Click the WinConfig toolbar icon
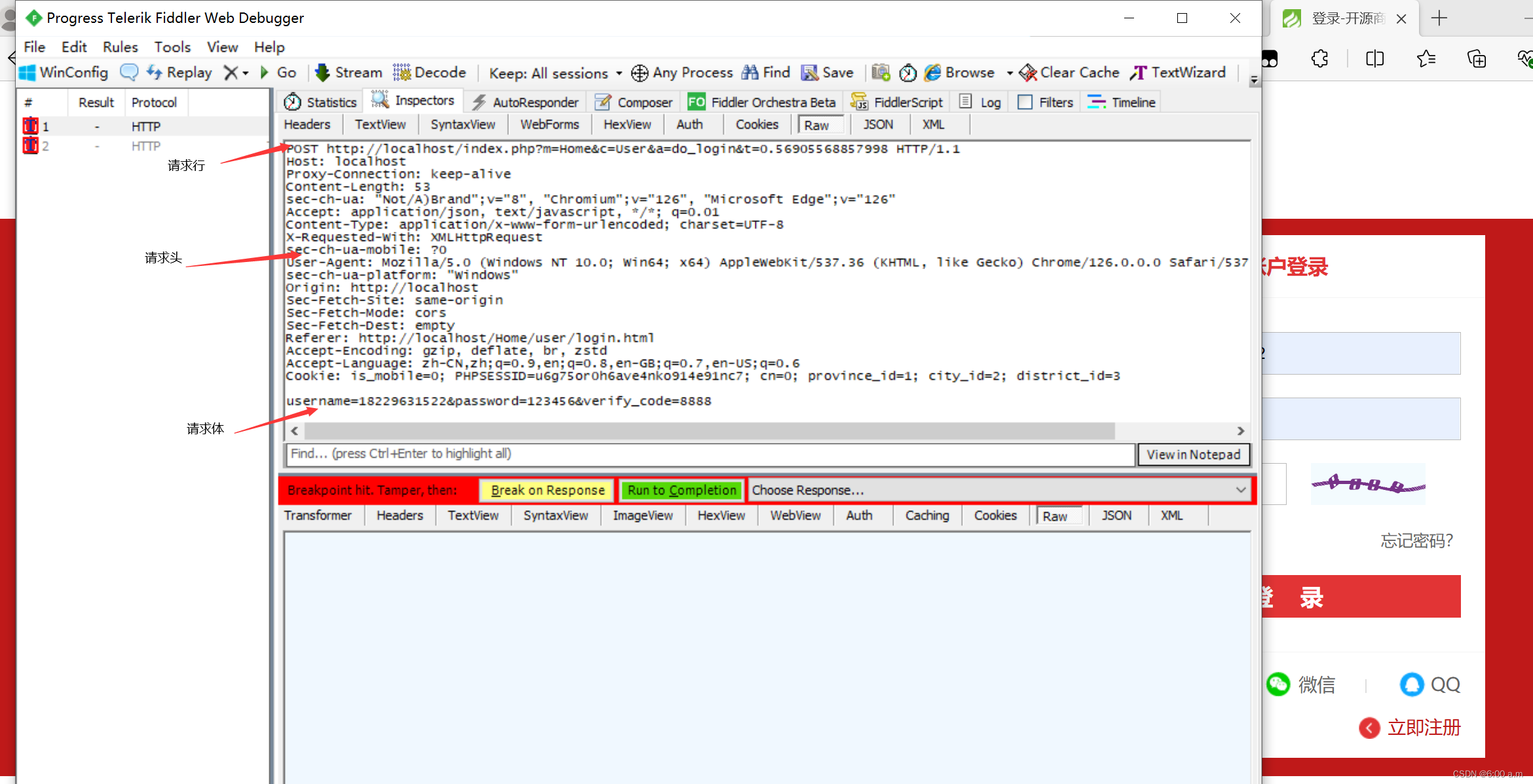This screenshot has height=784, width=1533. (x=28, y=73)
